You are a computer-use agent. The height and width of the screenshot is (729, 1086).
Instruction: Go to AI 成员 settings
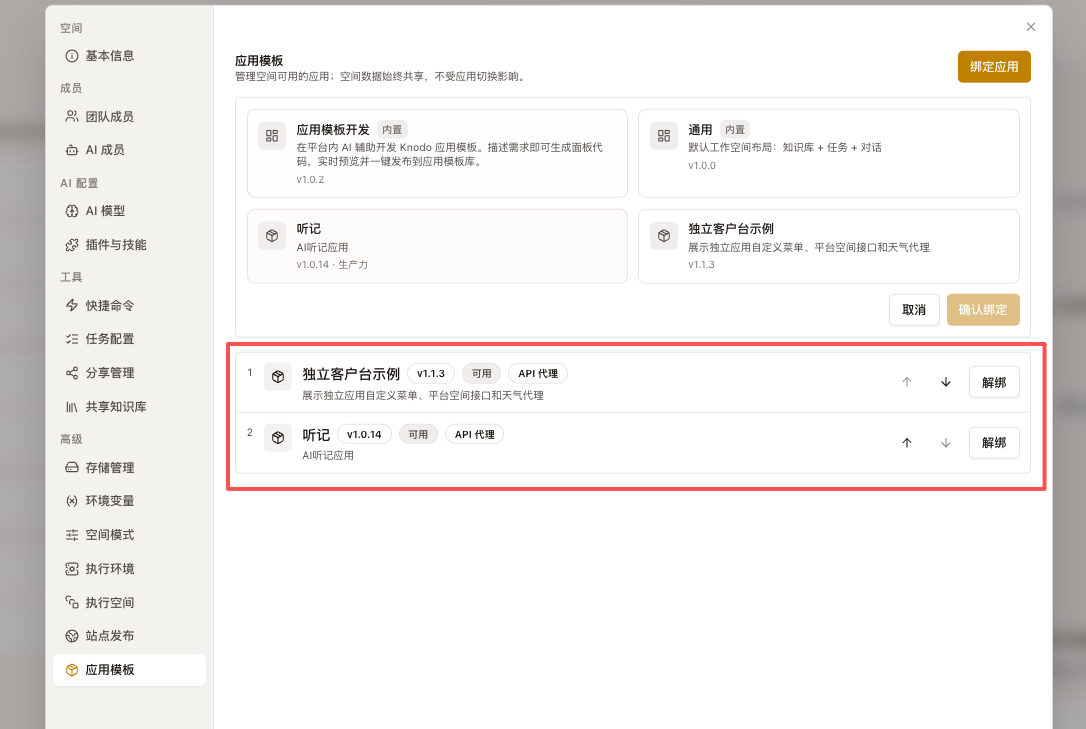129,150
